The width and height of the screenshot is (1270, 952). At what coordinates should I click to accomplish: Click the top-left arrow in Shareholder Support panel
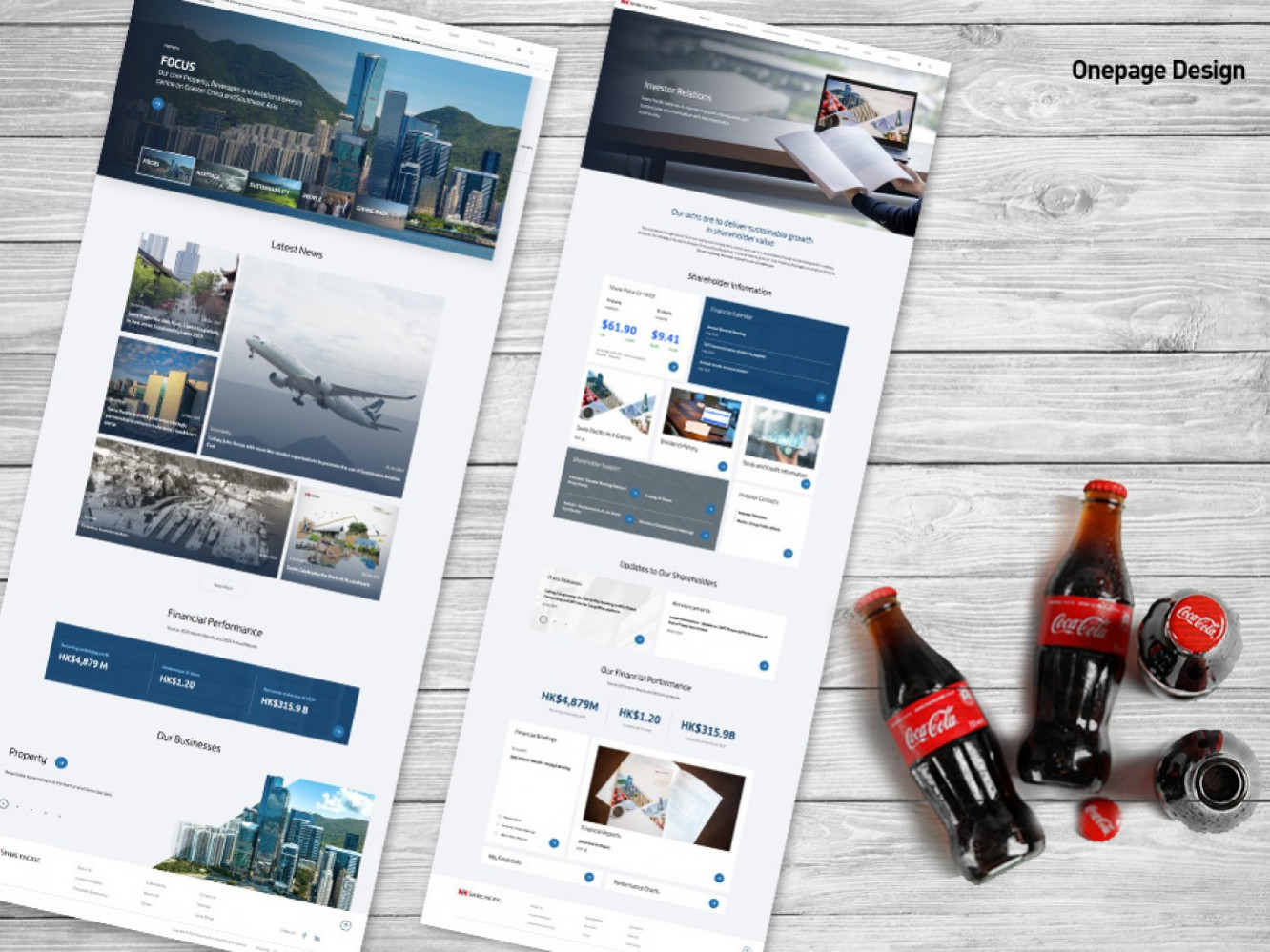point(634,494)
